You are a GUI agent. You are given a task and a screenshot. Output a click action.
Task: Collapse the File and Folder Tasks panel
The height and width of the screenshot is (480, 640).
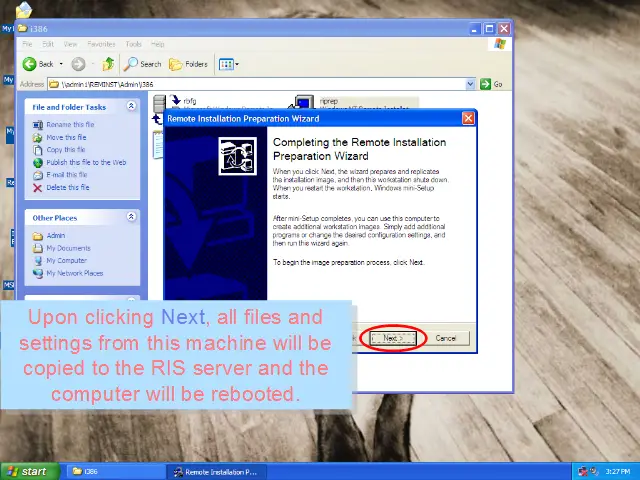point(131,106)
